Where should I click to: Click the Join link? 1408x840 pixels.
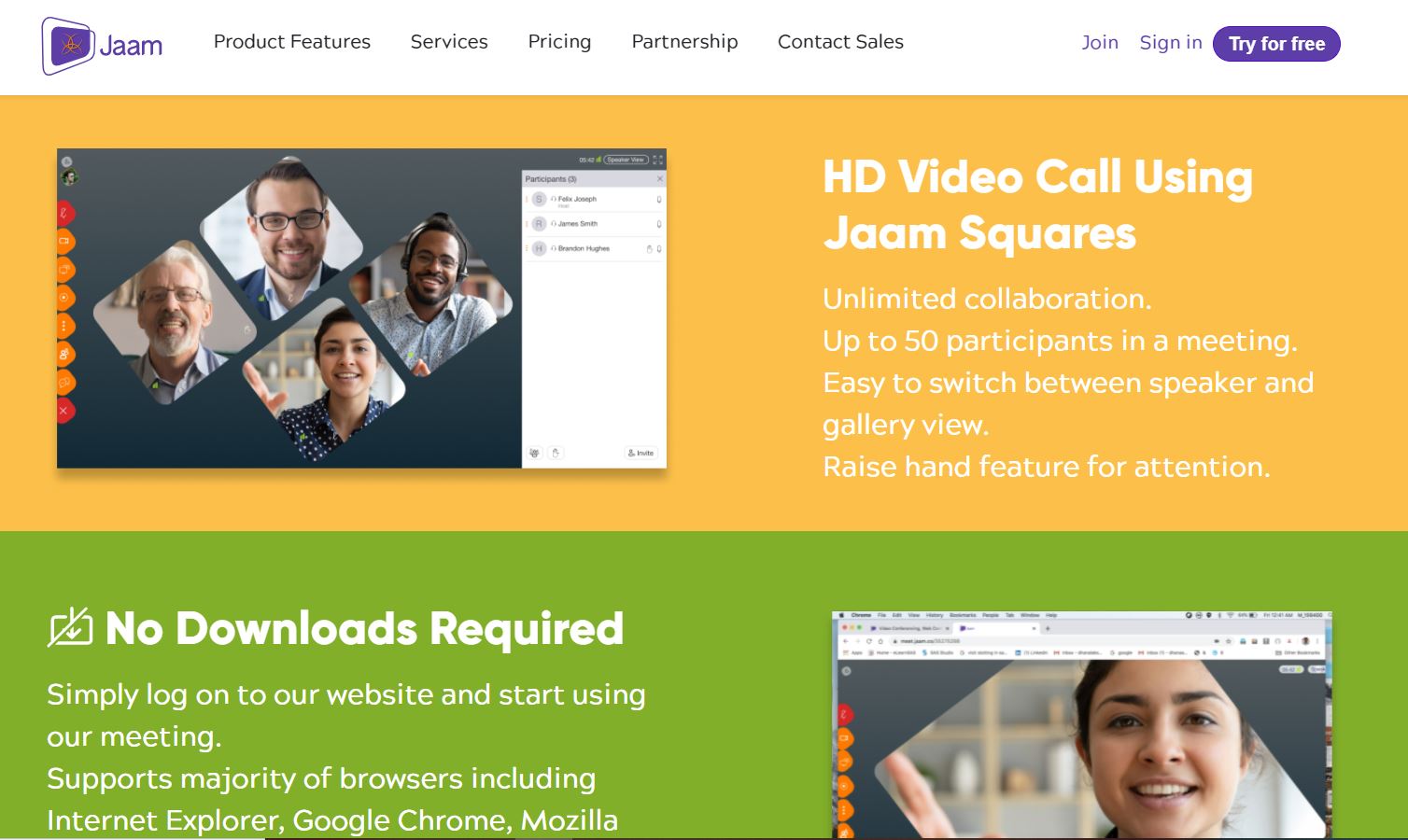(x=1099, y=43)
